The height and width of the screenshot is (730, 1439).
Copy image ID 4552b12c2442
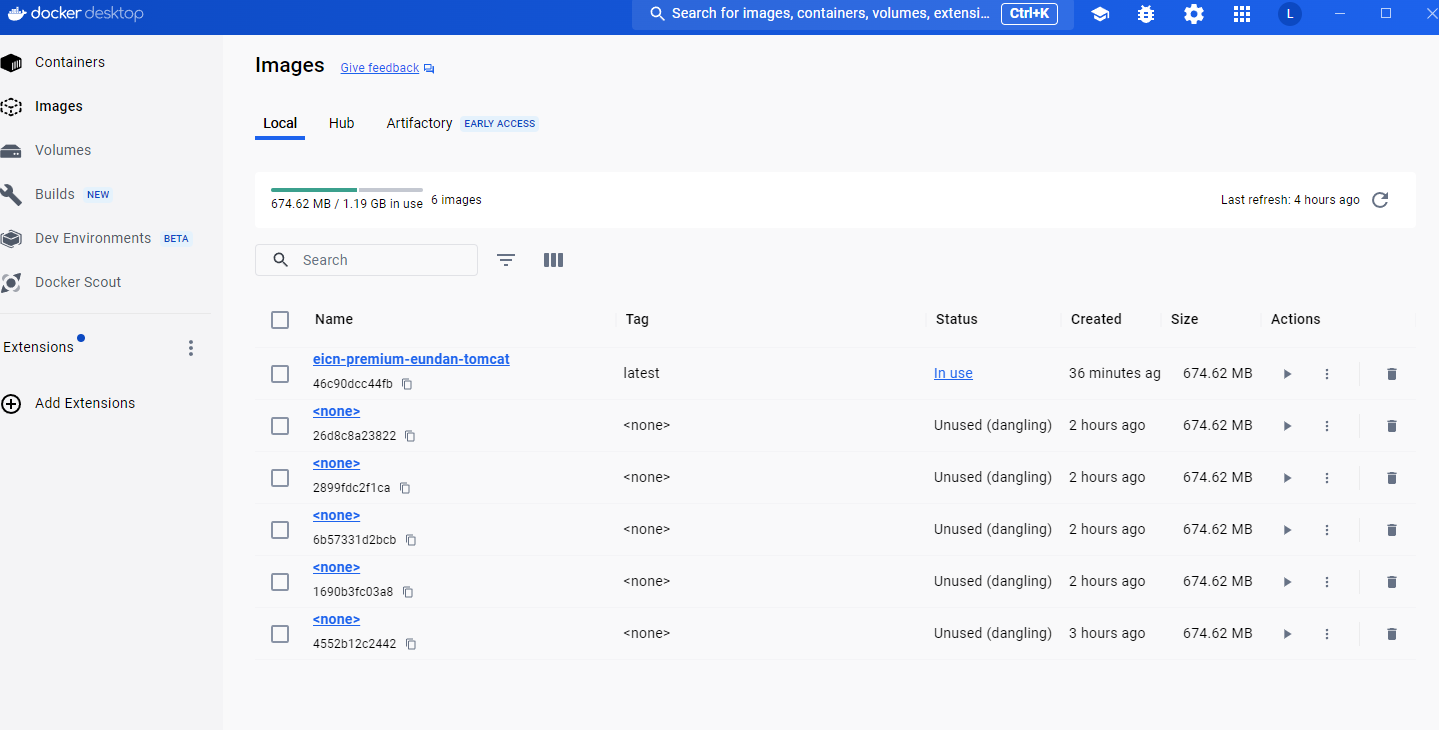click(x=410, y=644)
